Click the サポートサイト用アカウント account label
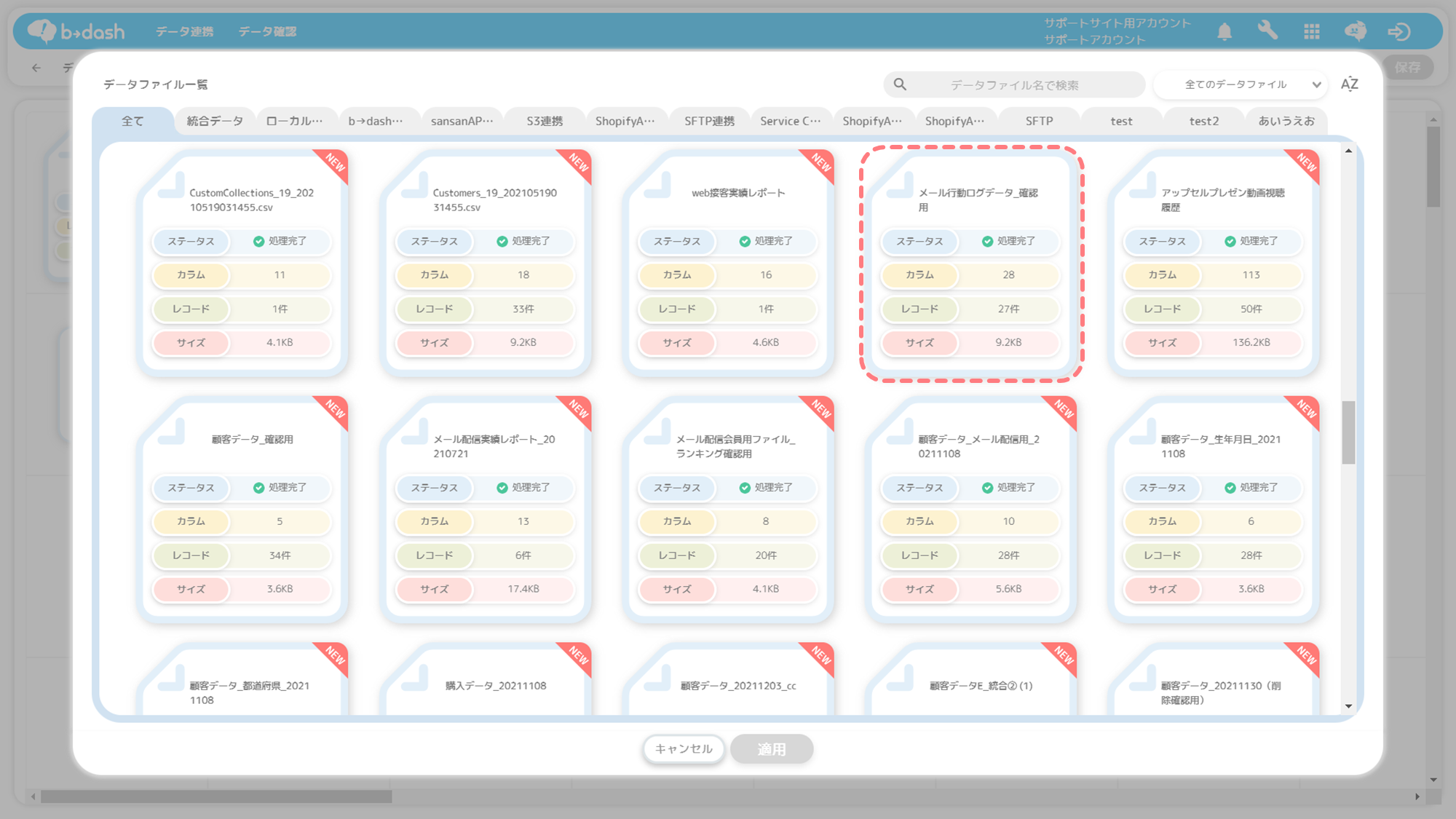This screenshot has width=1456, height=819. [x=1117, y=23]
